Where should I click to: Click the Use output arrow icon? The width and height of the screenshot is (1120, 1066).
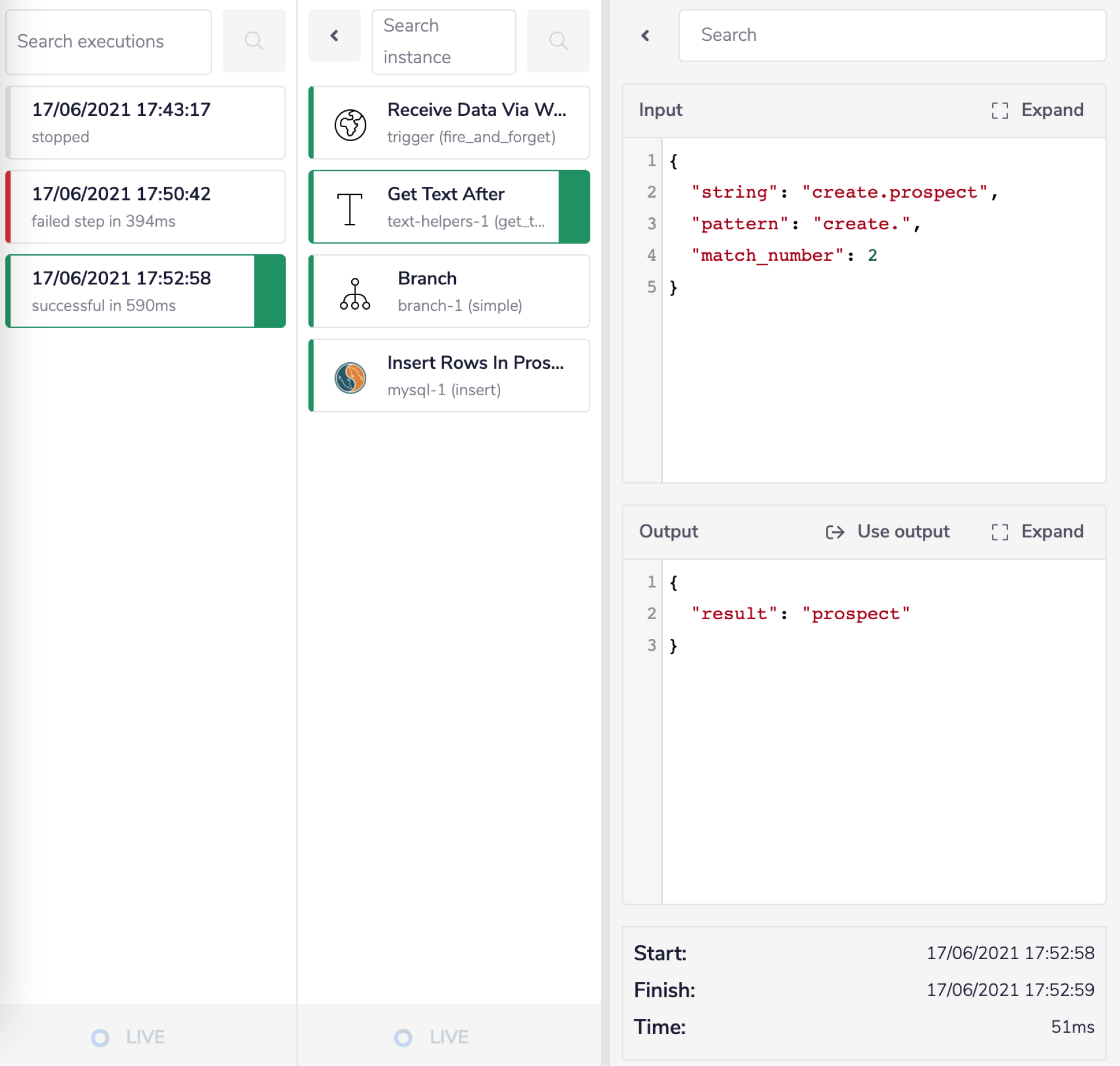click(835, 531)
